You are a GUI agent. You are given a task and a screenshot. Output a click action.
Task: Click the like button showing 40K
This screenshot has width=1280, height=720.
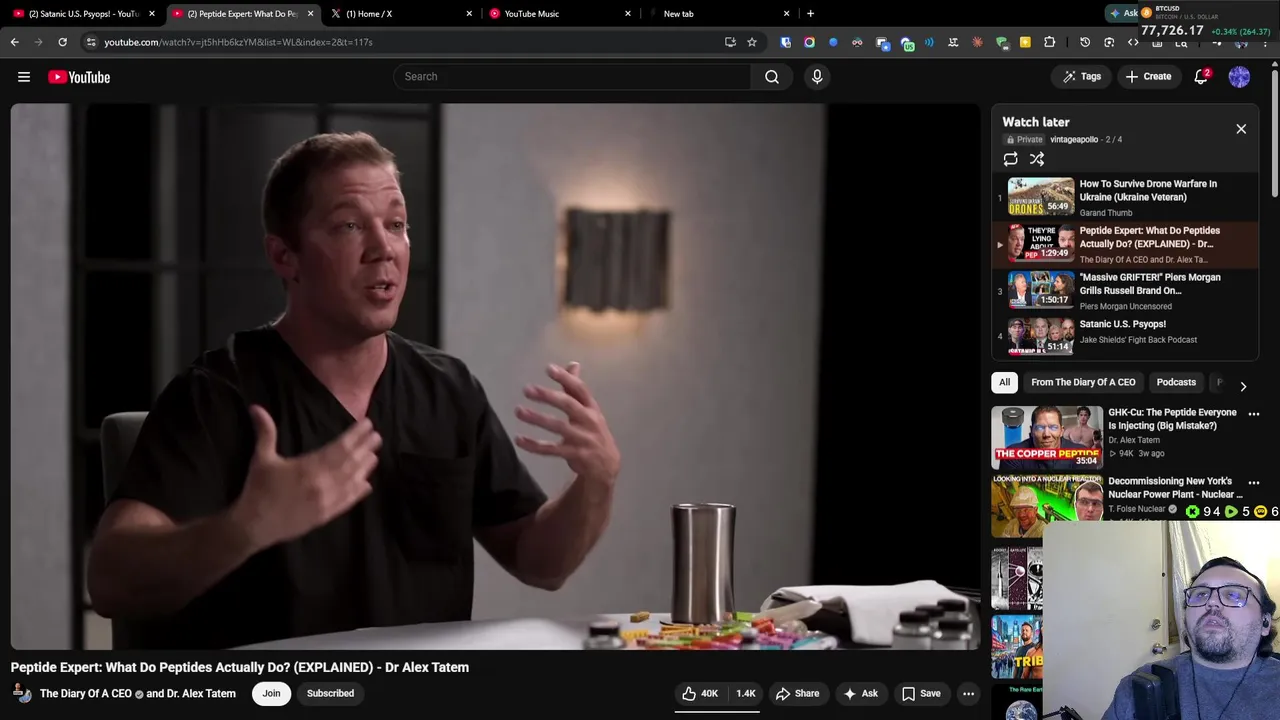click(700, 694)
